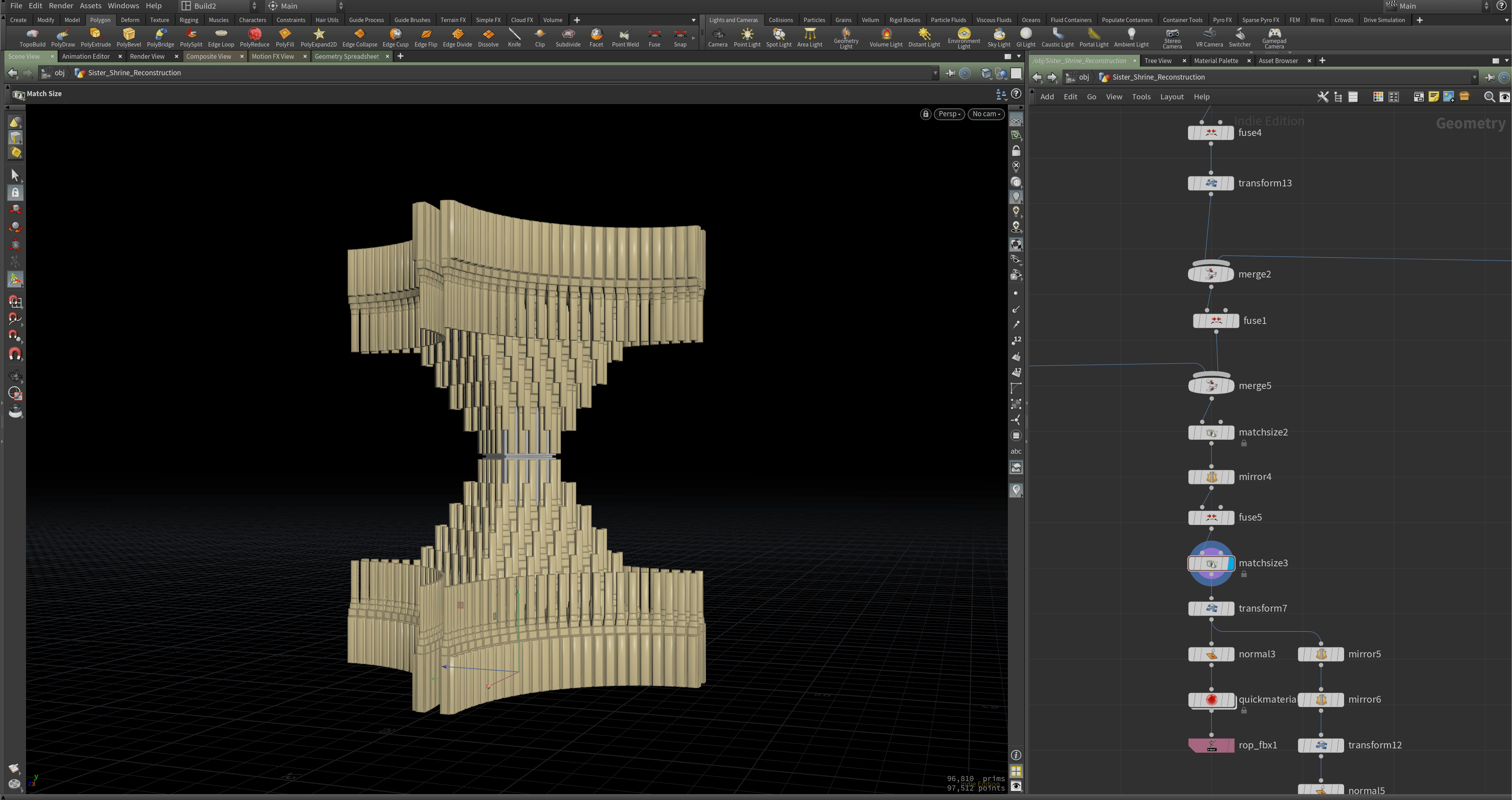Create a Camera from the Lights and Cameras shelf
The width and height of the screenshot is (1512, 800).
(718, 36)
